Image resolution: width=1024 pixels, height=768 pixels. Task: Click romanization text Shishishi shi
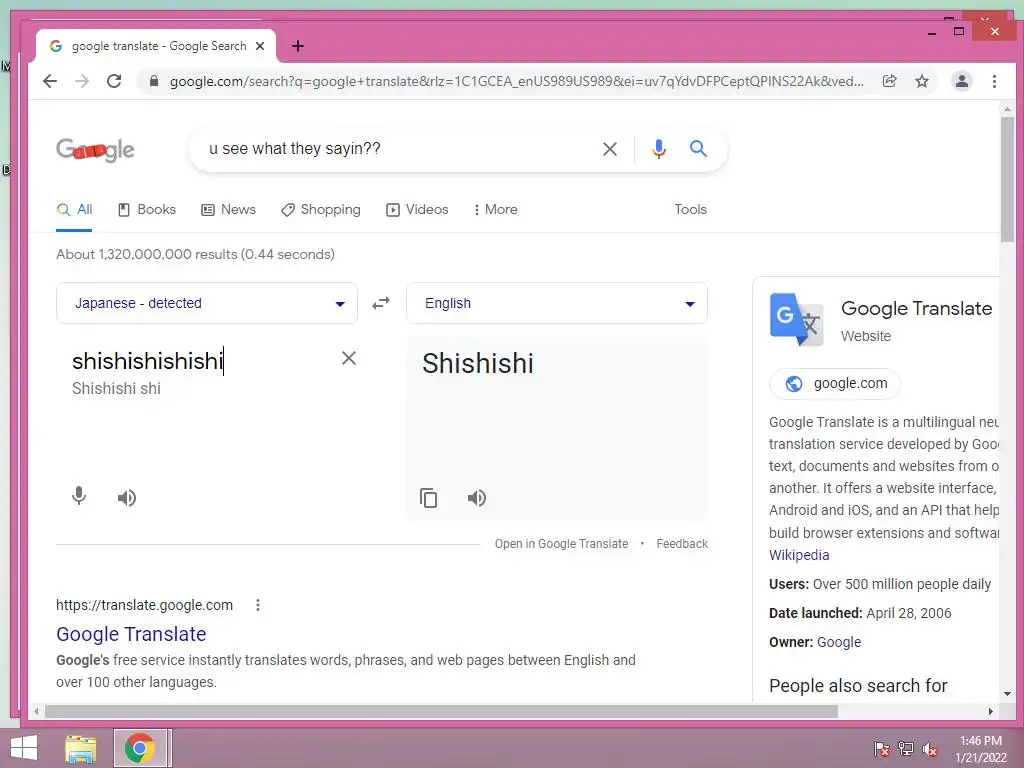pos(116,389)
